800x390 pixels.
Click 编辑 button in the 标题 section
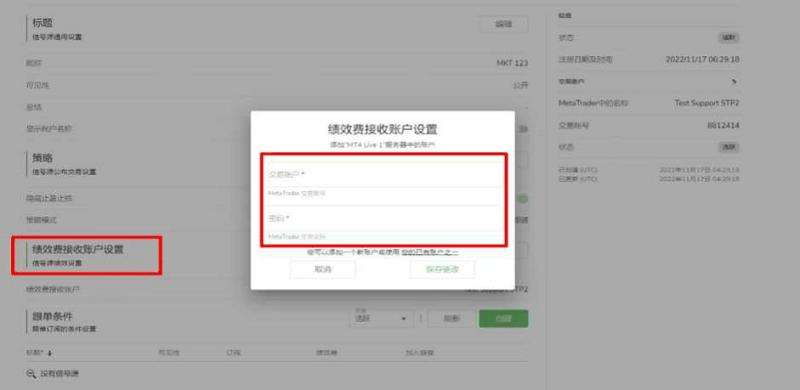pyautogui.click(x=503, y=25)
